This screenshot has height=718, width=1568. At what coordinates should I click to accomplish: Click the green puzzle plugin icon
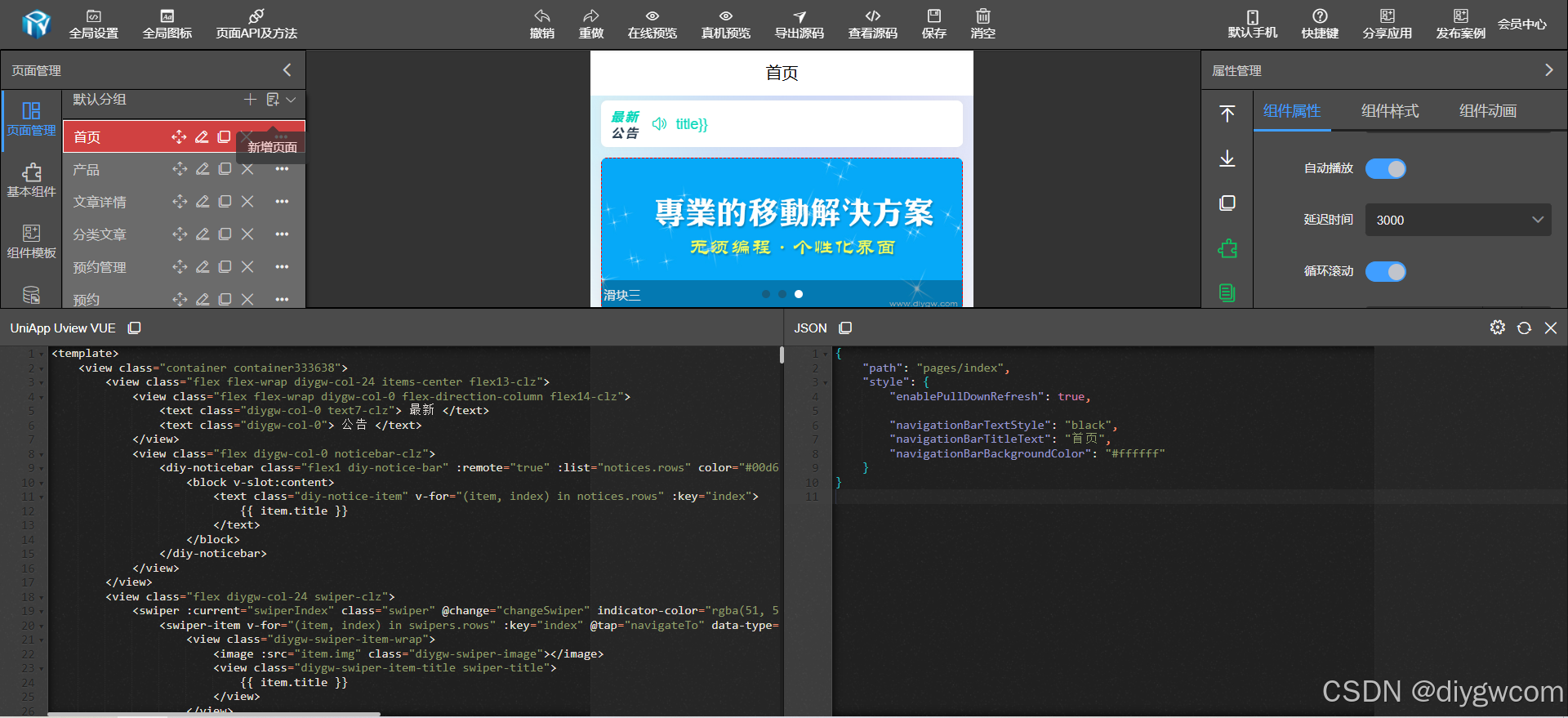point(1227,248)
